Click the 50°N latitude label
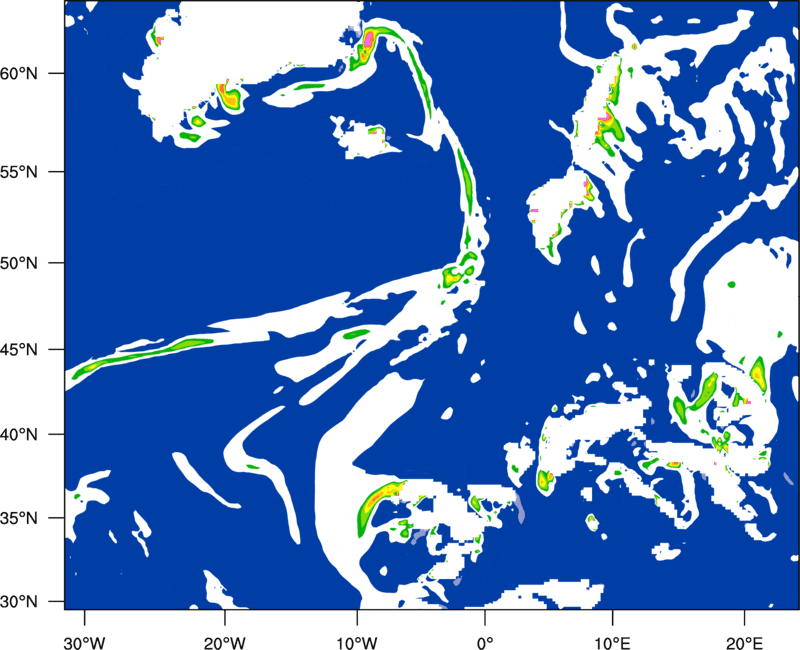This screenshot has width=800, height=650. coord(19,263)
